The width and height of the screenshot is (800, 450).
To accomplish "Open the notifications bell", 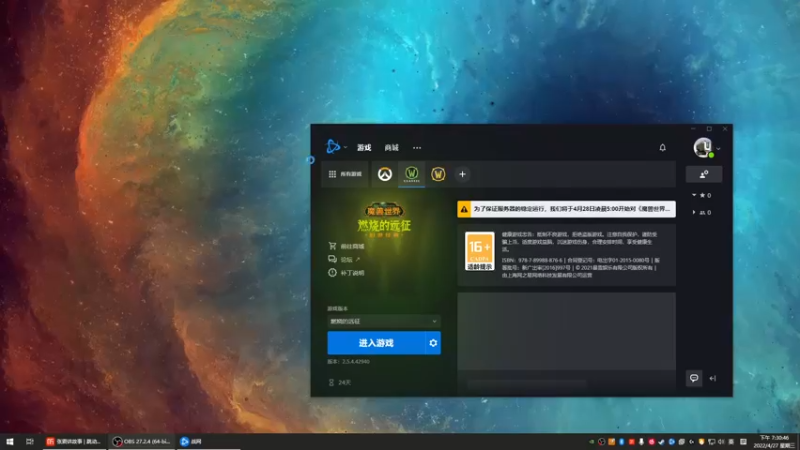I will pyautogui.click(x=662, y=147).
